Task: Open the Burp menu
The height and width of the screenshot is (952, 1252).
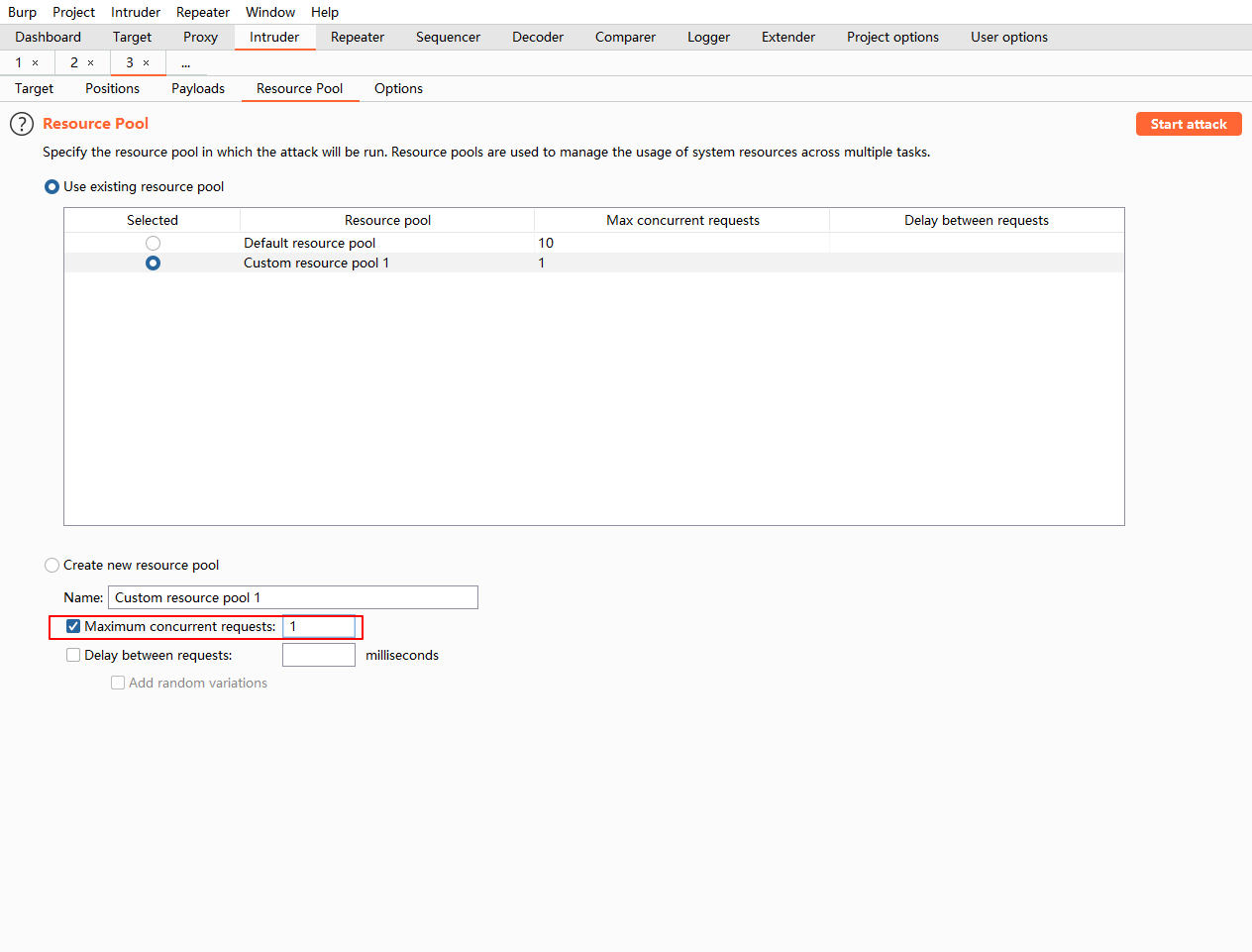Action: tap(22, 12)
